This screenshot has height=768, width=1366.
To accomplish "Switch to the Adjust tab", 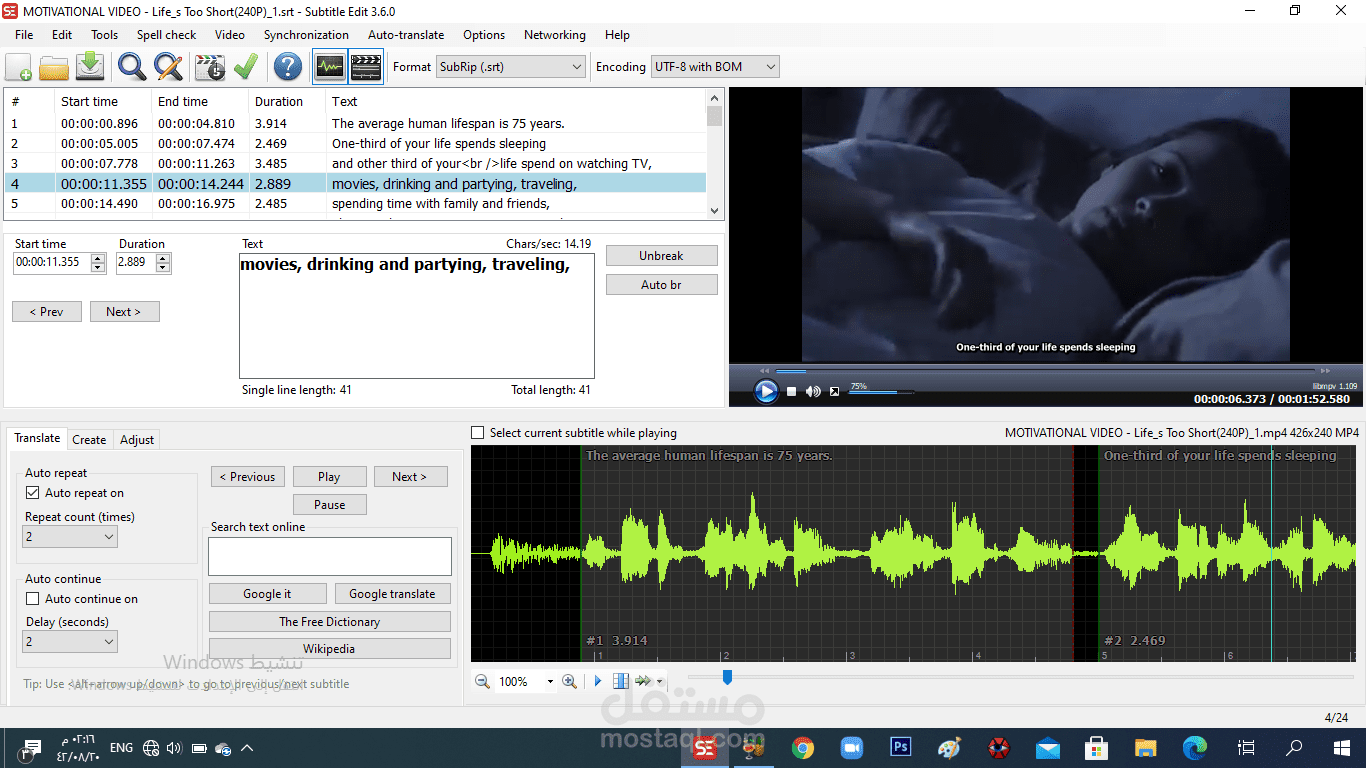I will (x=137, y=440).
